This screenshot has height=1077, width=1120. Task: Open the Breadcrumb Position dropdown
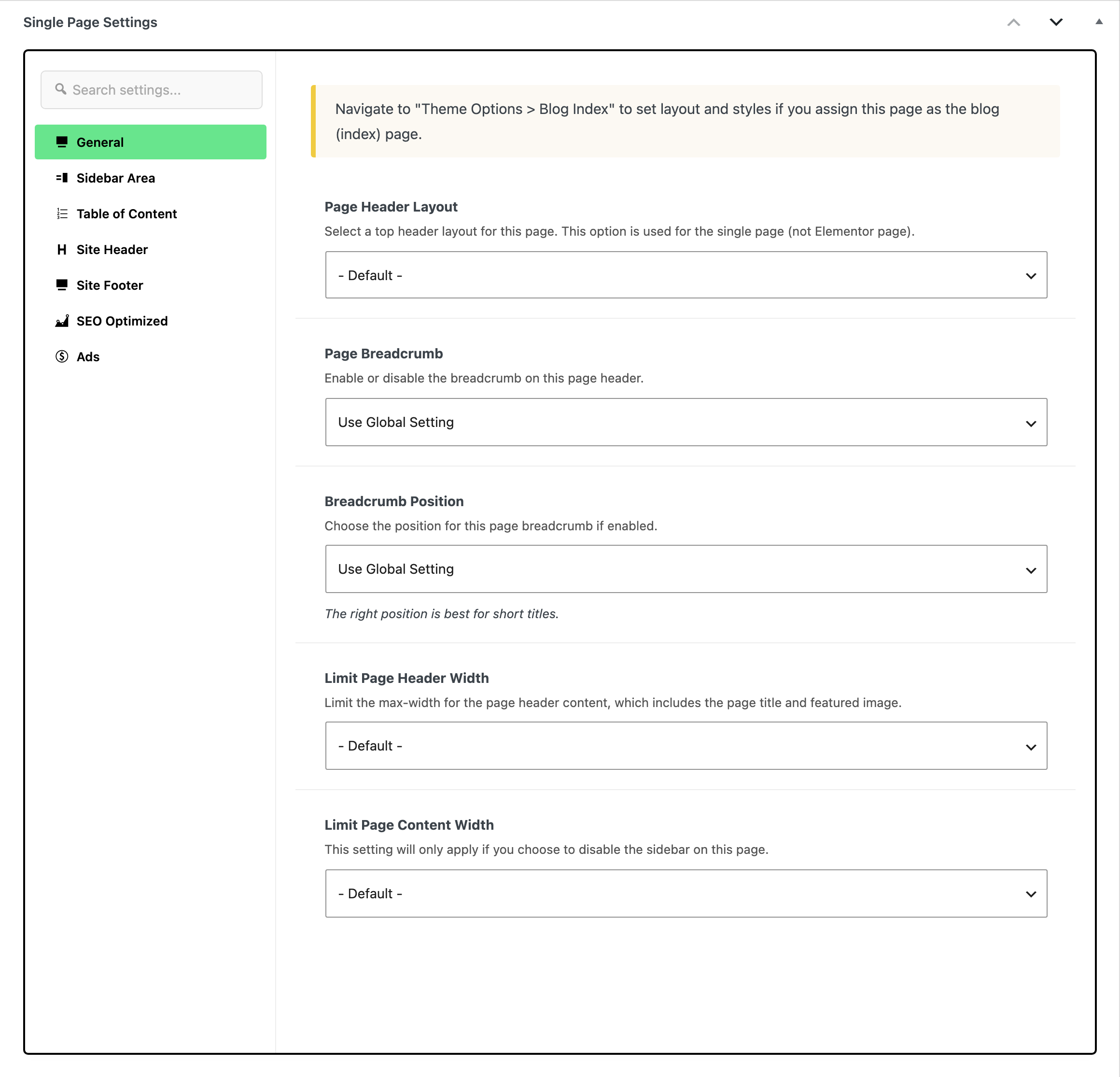click(686, 569)
